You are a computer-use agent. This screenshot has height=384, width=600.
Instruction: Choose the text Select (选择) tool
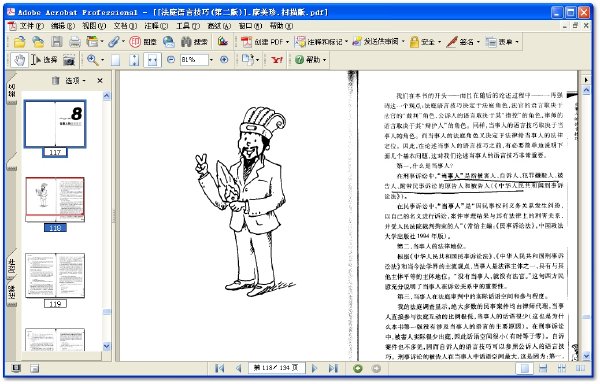click(44, 60)
